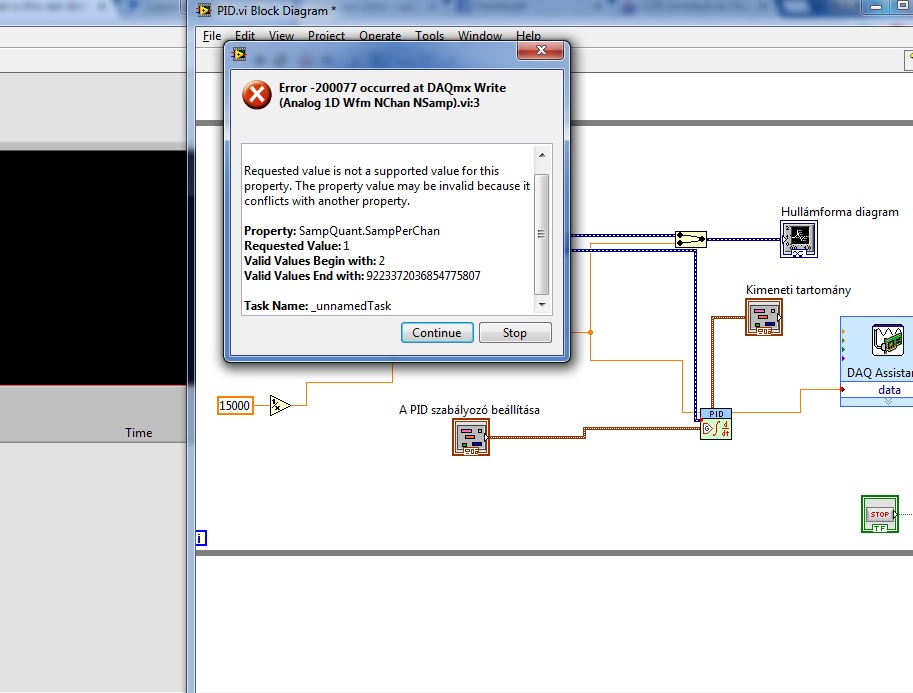Select the DAQ Assistant express VI icon
Screen dimensions: 913x693
click(887, 340)
